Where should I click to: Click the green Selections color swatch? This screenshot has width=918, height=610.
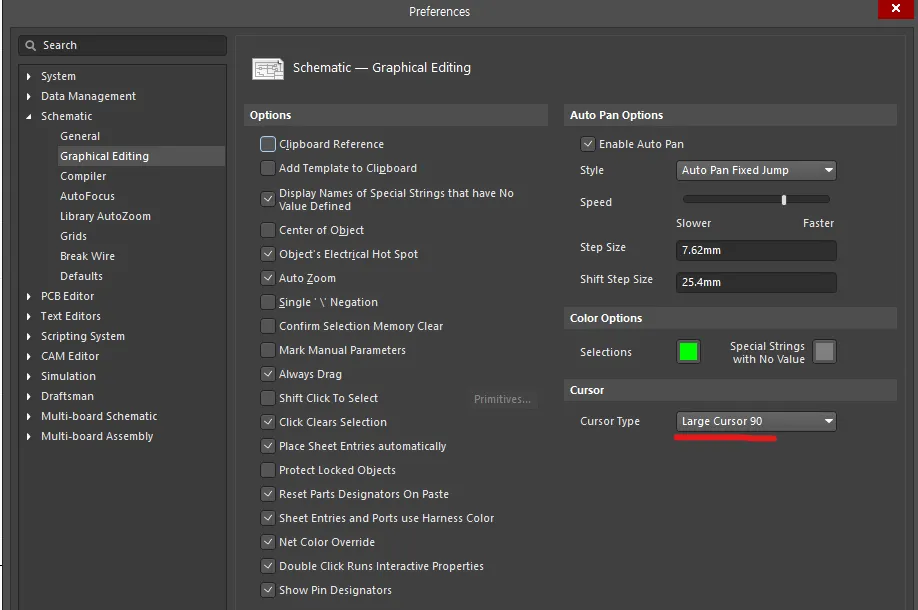click(688, 352)
